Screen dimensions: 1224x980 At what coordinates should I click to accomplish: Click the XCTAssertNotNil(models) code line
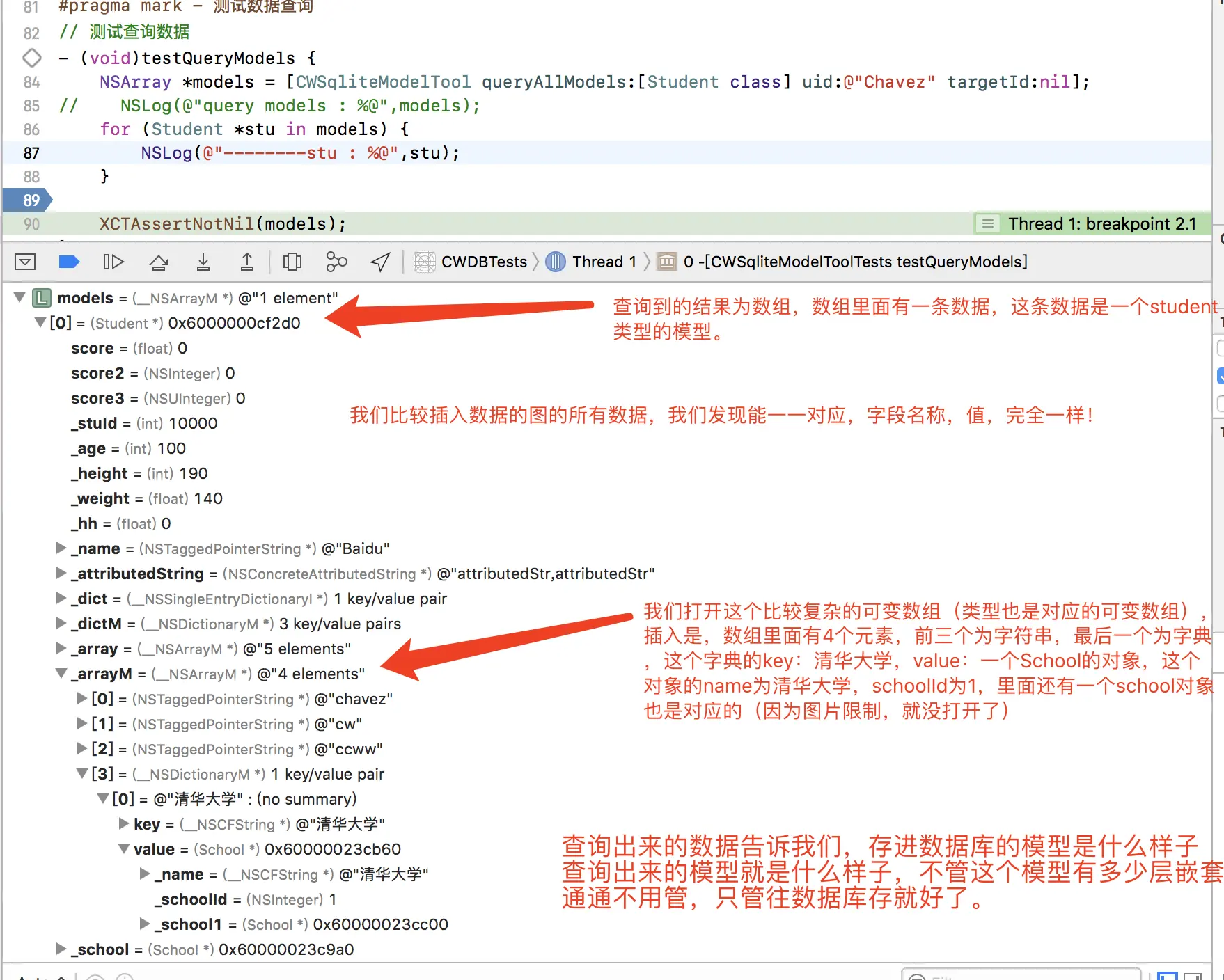[x=223, y=224]
